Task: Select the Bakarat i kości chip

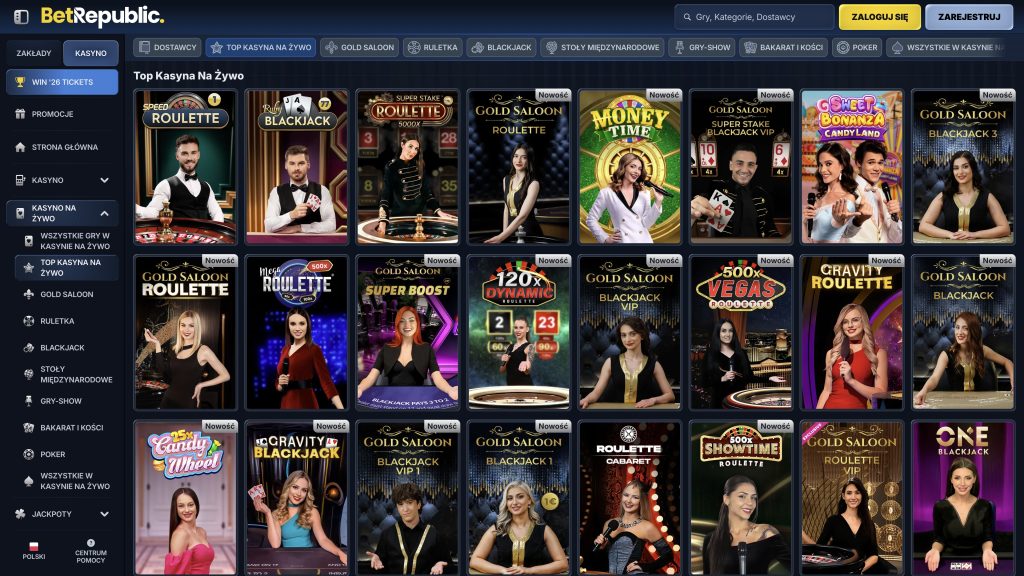Action: (x=784, y=48)
